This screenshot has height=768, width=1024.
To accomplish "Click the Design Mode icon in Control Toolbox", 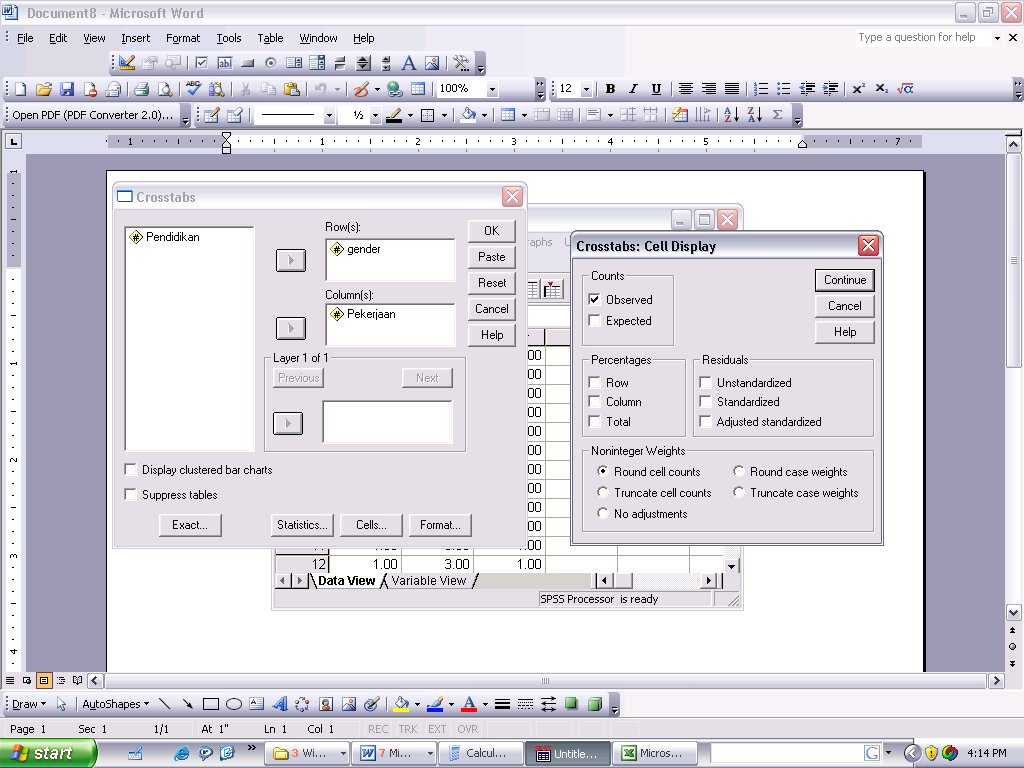I will tap(127, 63).
